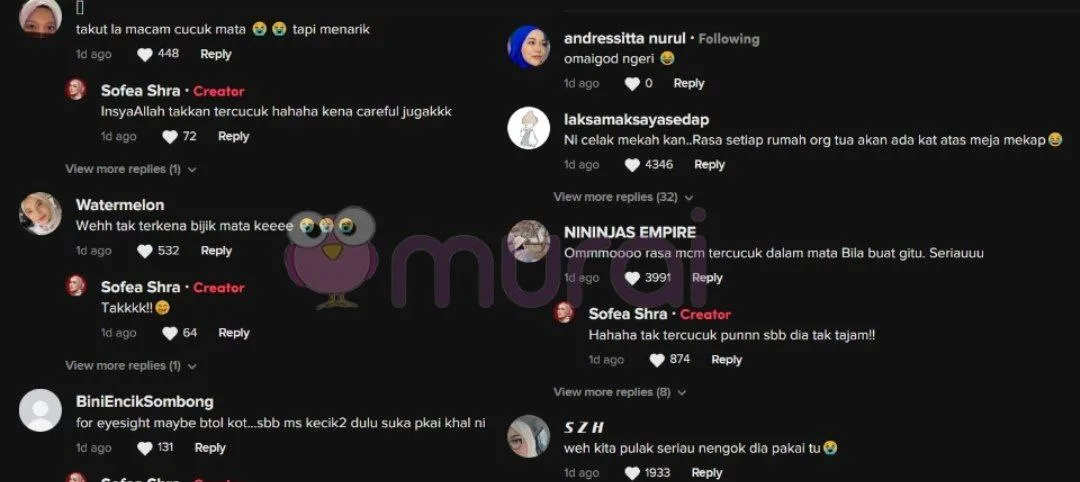Like BiniEncikSombong's comment with 131 likes
Screen dimensions: 1080x482
pos(145,448)
